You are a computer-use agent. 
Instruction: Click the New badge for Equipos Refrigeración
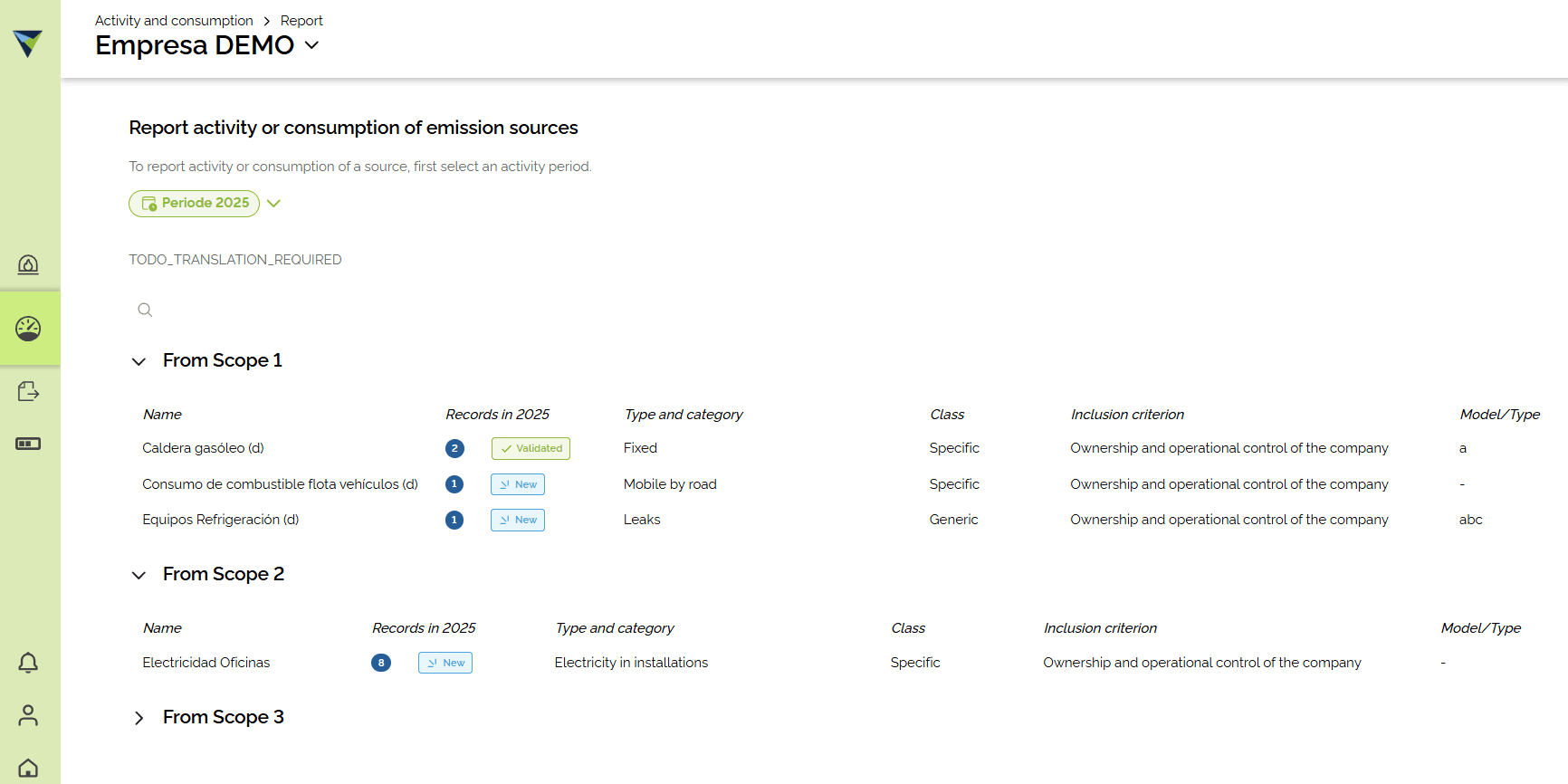(518, 520)
